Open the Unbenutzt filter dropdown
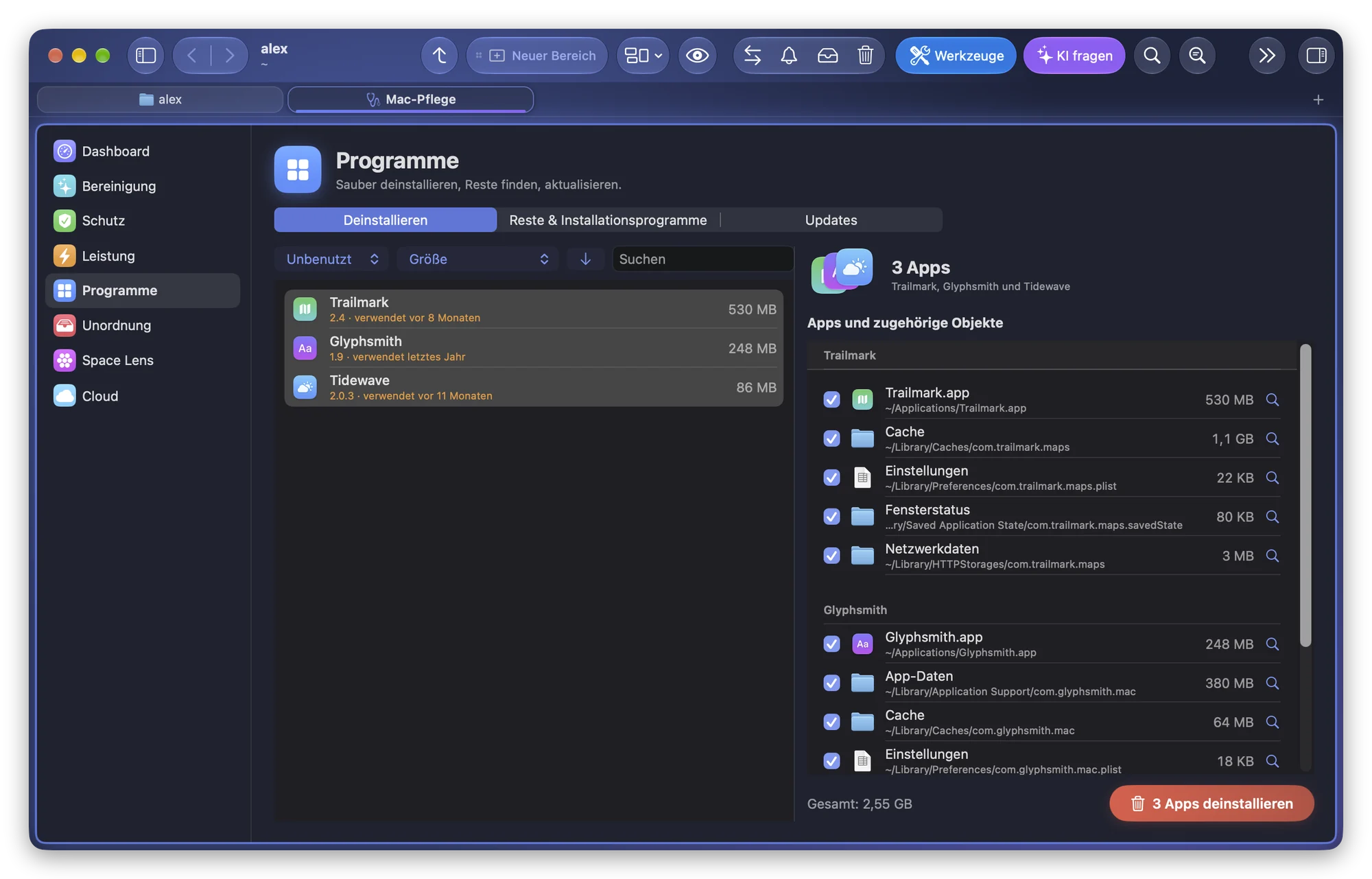This screenshot has width=1372, height=879. (x=332, y=259)
